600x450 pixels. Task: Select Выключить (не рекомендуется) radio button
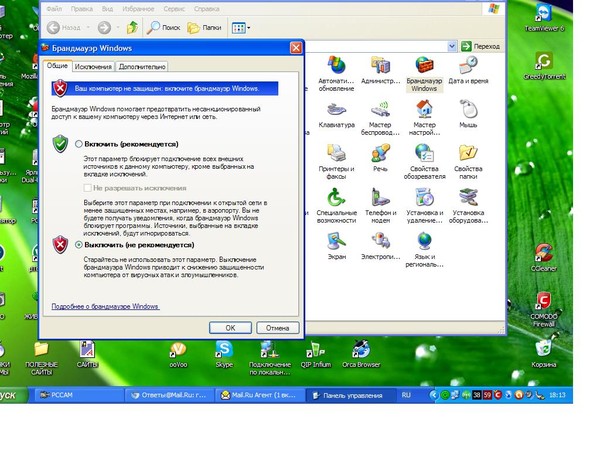pos(79,245)
